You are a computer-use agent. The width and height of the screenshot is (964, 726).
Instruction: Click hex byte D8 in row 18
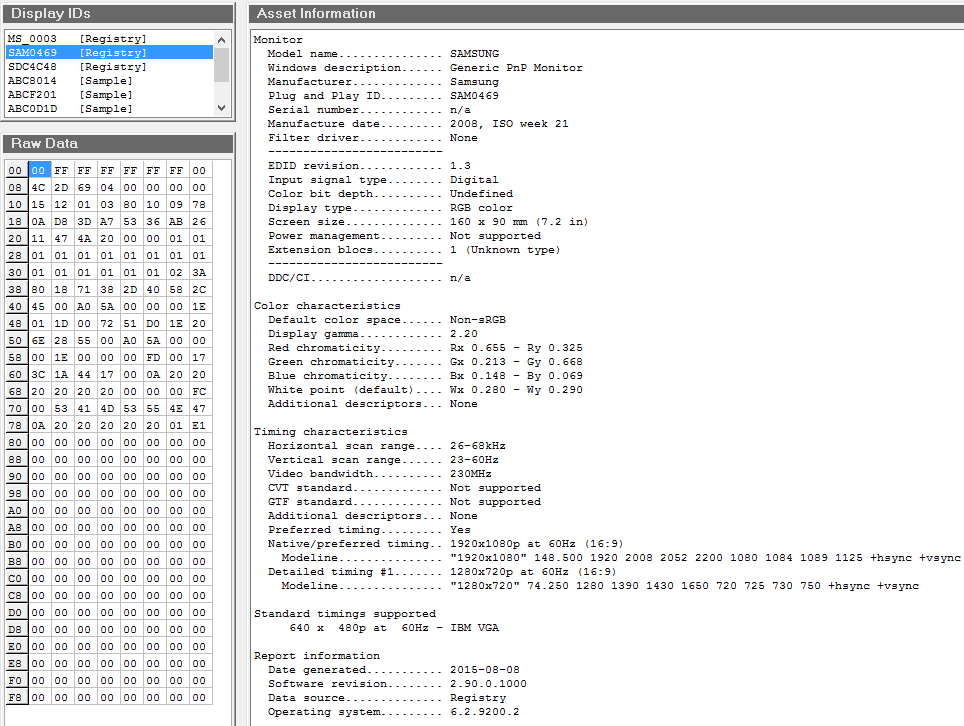tap(61, 221)
